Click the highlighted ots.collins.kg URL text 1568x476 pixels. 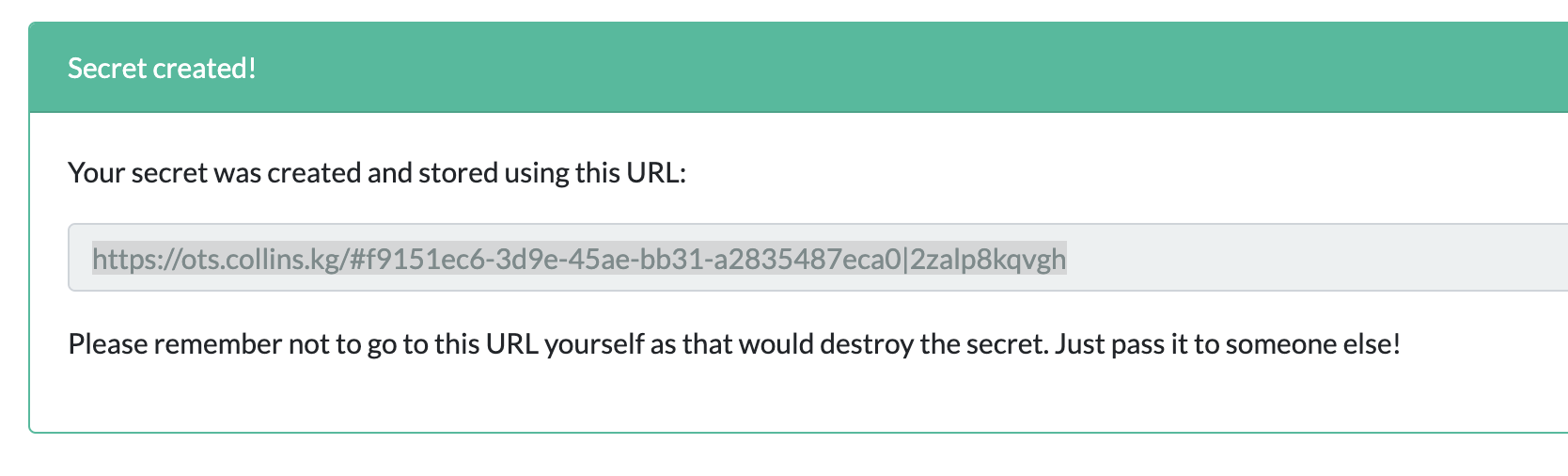coord(579,259)
